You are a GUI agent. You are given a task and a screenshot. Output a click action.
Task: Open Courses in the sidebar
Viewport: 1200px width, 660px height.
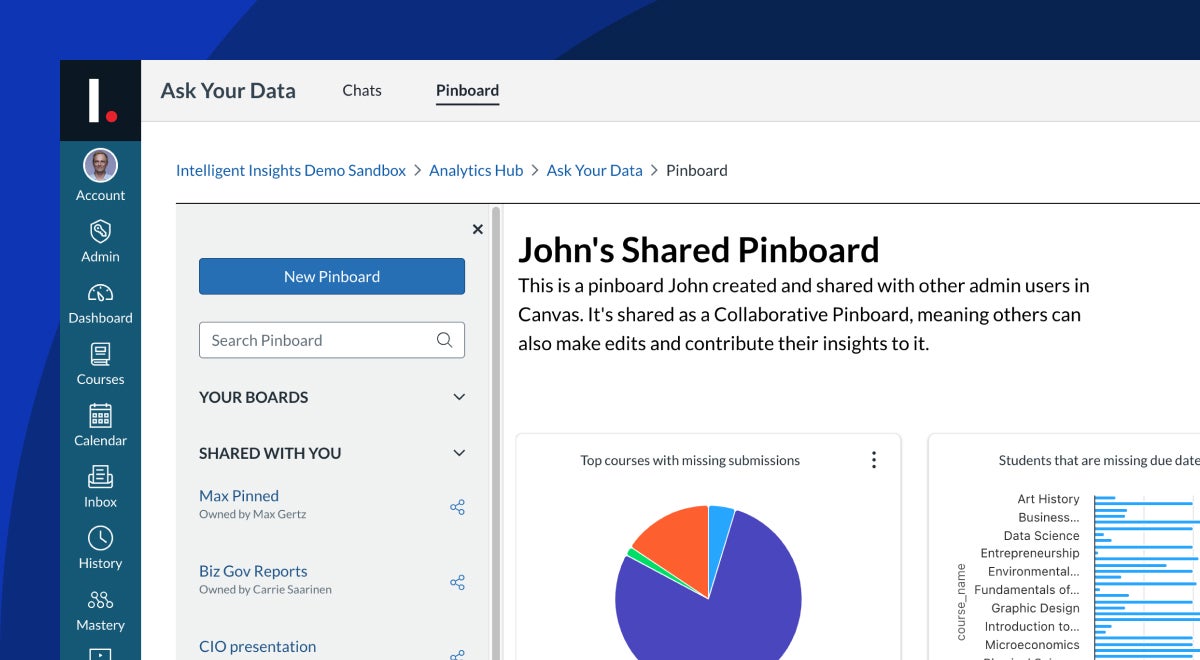[100, 355]
